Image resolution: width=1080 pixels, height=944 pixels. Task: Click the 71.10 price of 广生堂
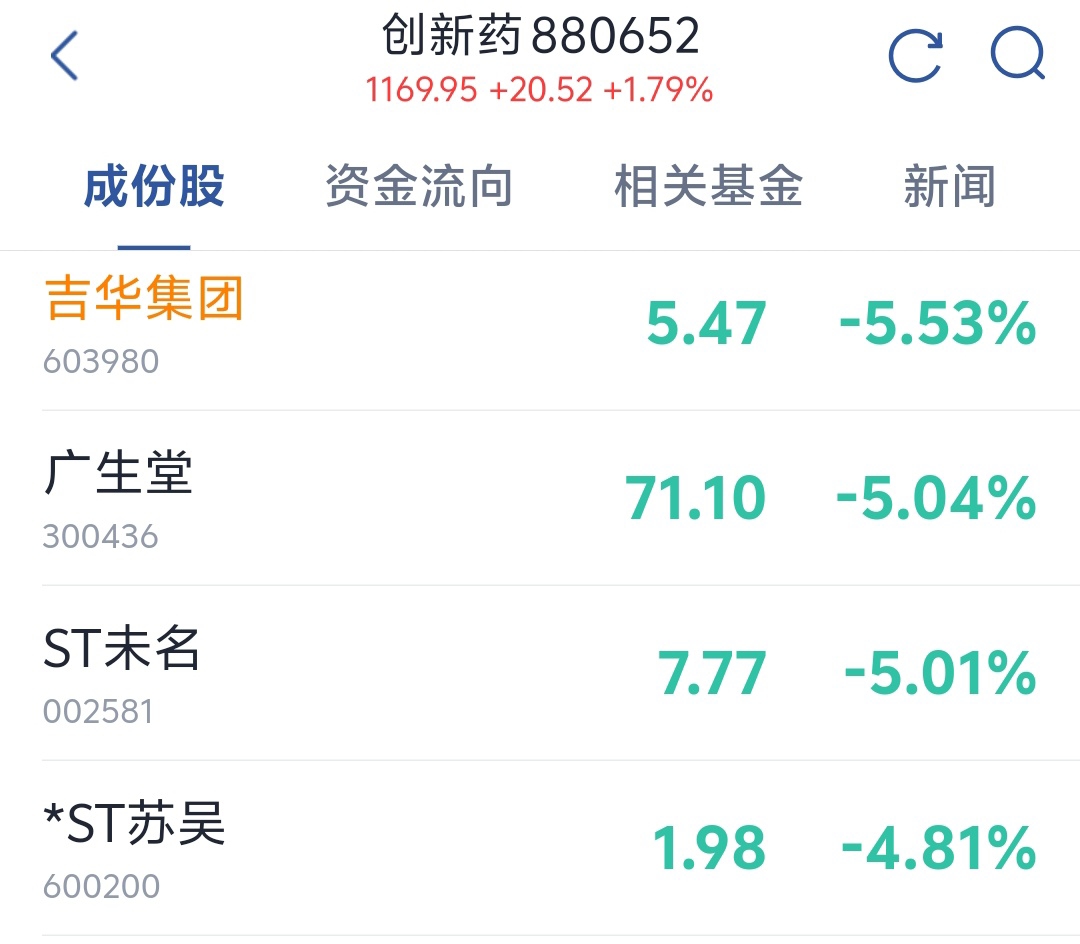(x=695, y=498)
